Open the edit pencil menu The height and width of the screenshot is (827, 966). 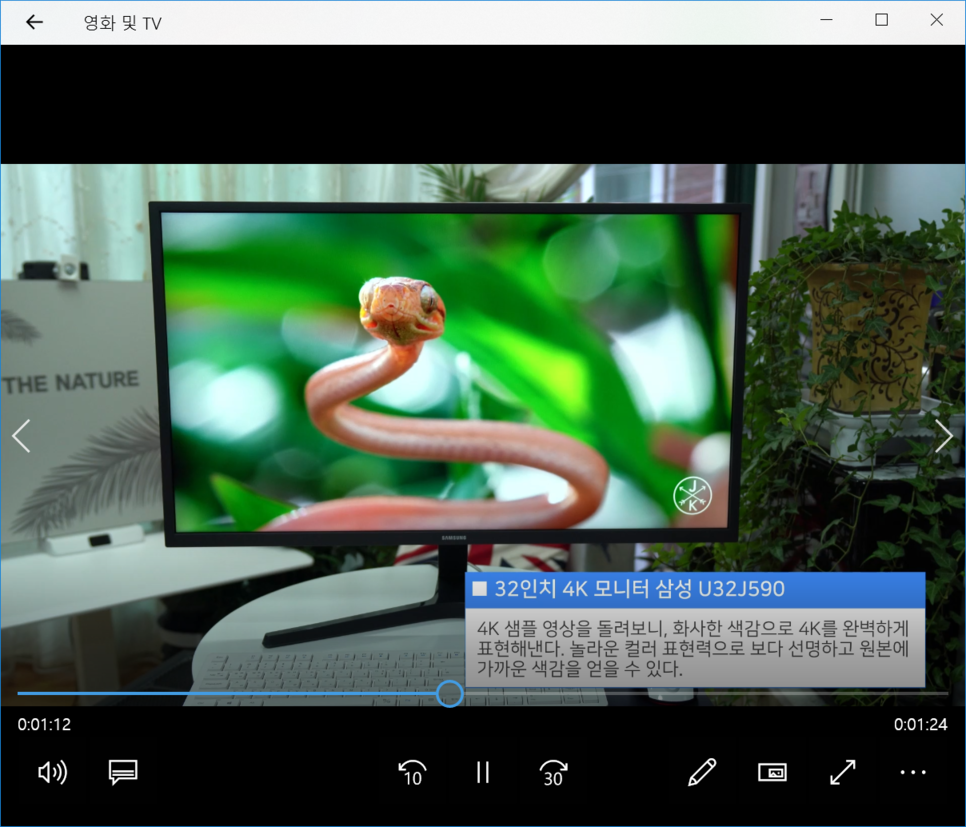[x=702, y=772]
